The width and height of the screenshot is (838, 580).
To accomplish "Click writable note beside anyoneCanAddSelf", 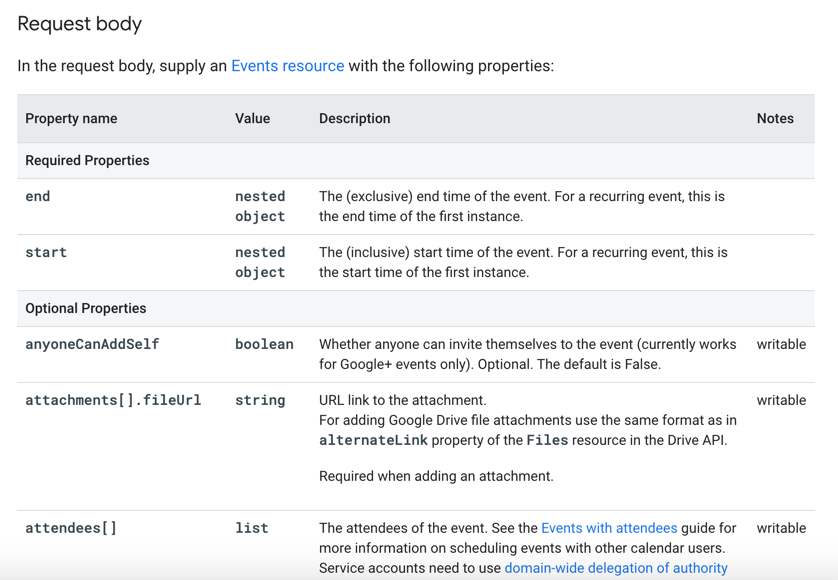I will point(781,344).
